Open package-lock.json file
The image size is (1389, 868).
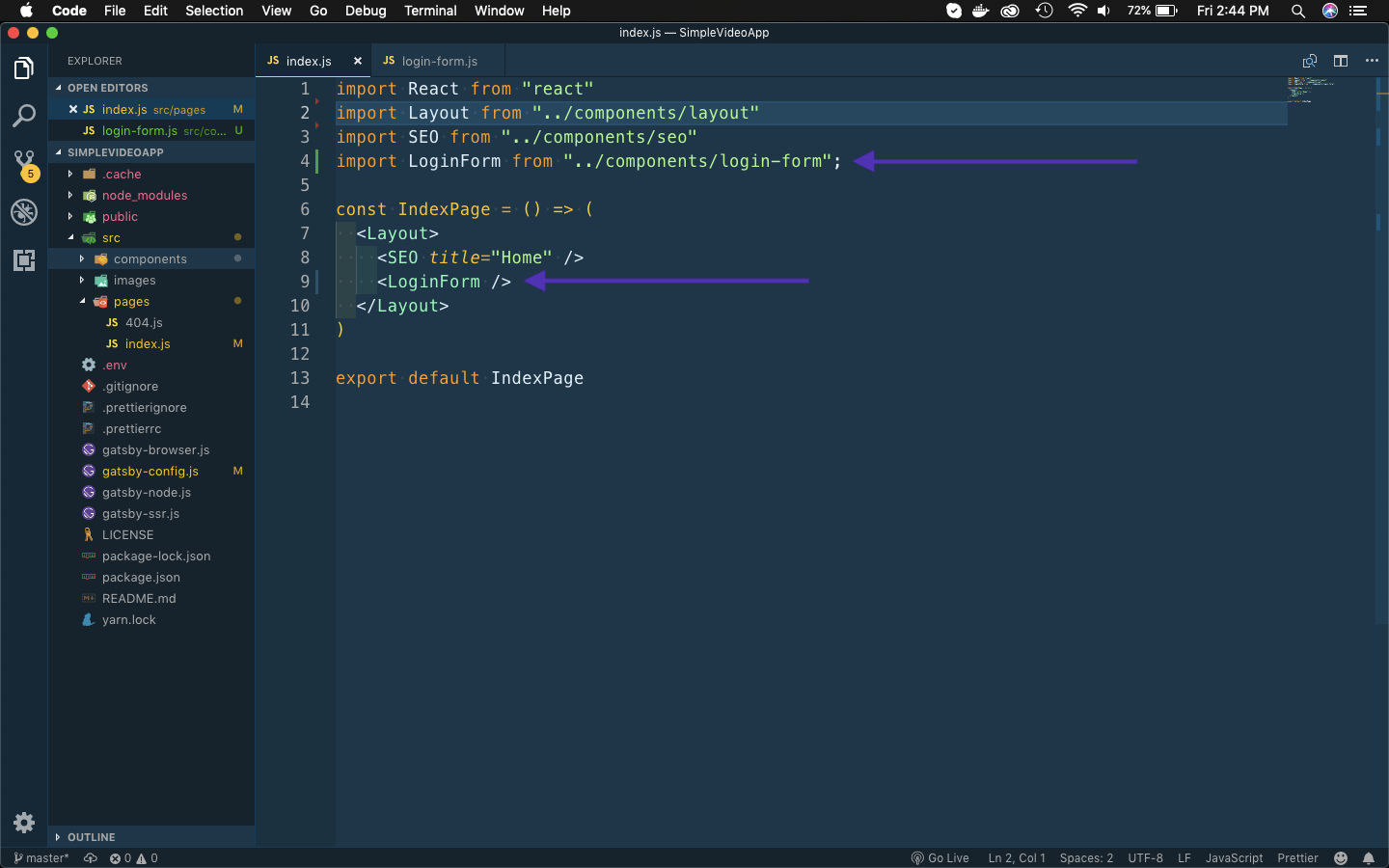[151, 556]
